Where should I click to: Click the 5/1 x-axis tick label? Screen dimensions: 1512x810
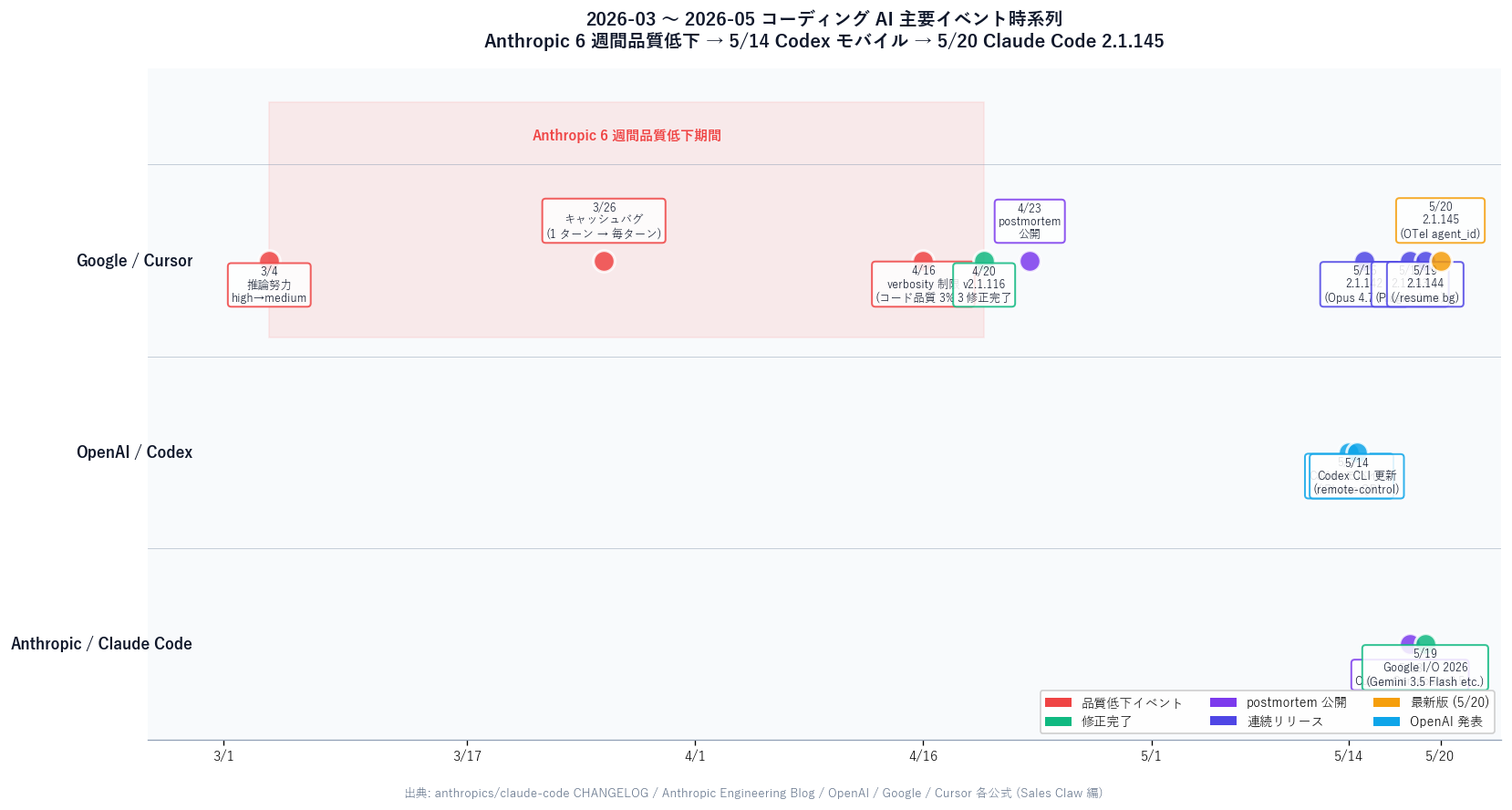click(x=1151, y=756)
